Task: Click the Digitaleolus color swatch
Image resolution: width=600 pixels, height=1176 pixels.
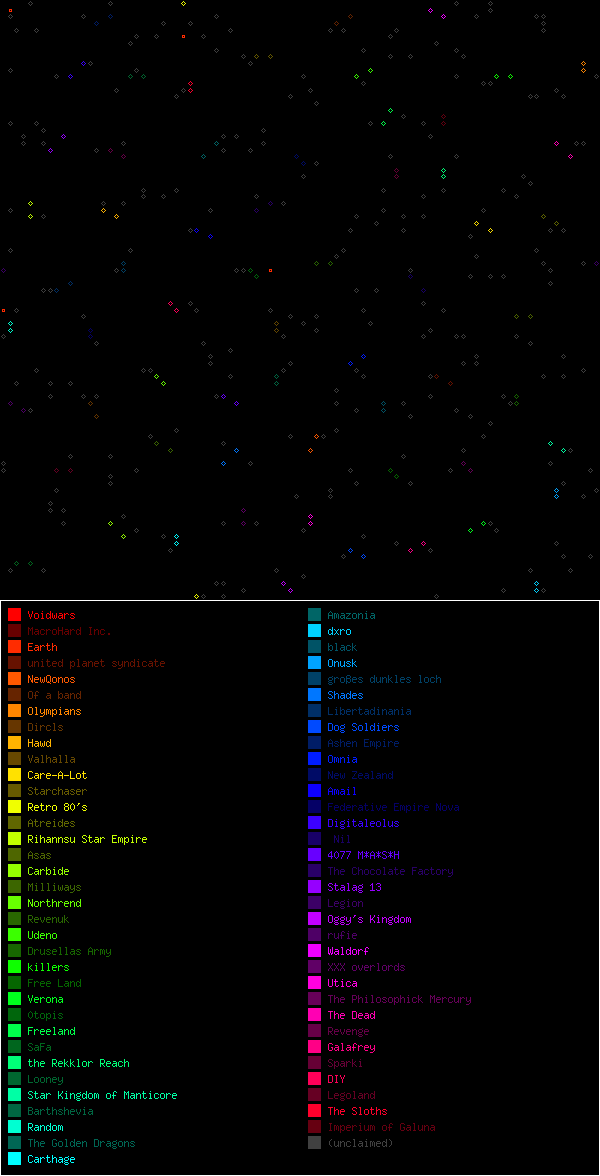Action: click(x=314, y=823)
